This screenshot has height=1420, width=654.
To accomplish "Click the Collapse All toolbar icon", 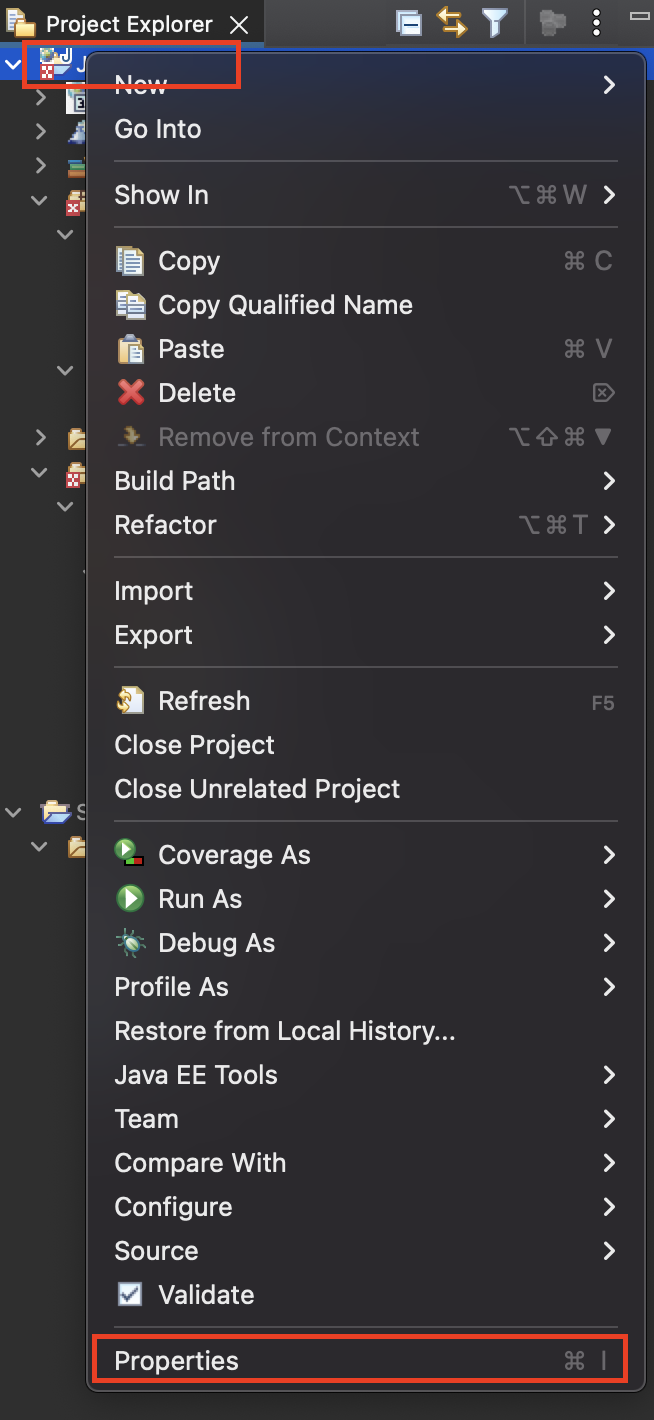I will 409,23.
